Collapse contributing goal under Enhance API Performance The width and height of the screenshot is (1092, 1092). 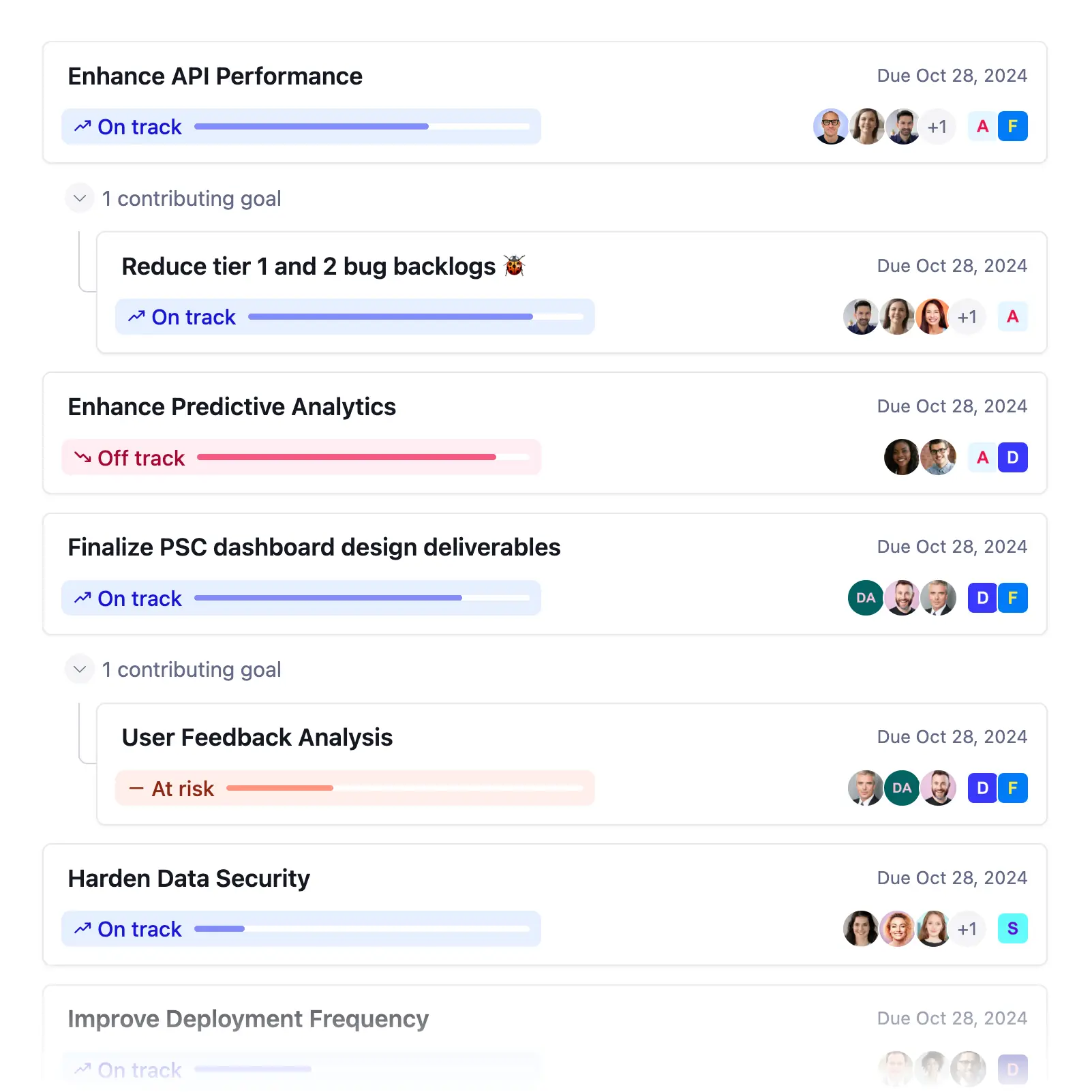pos(80,198)
